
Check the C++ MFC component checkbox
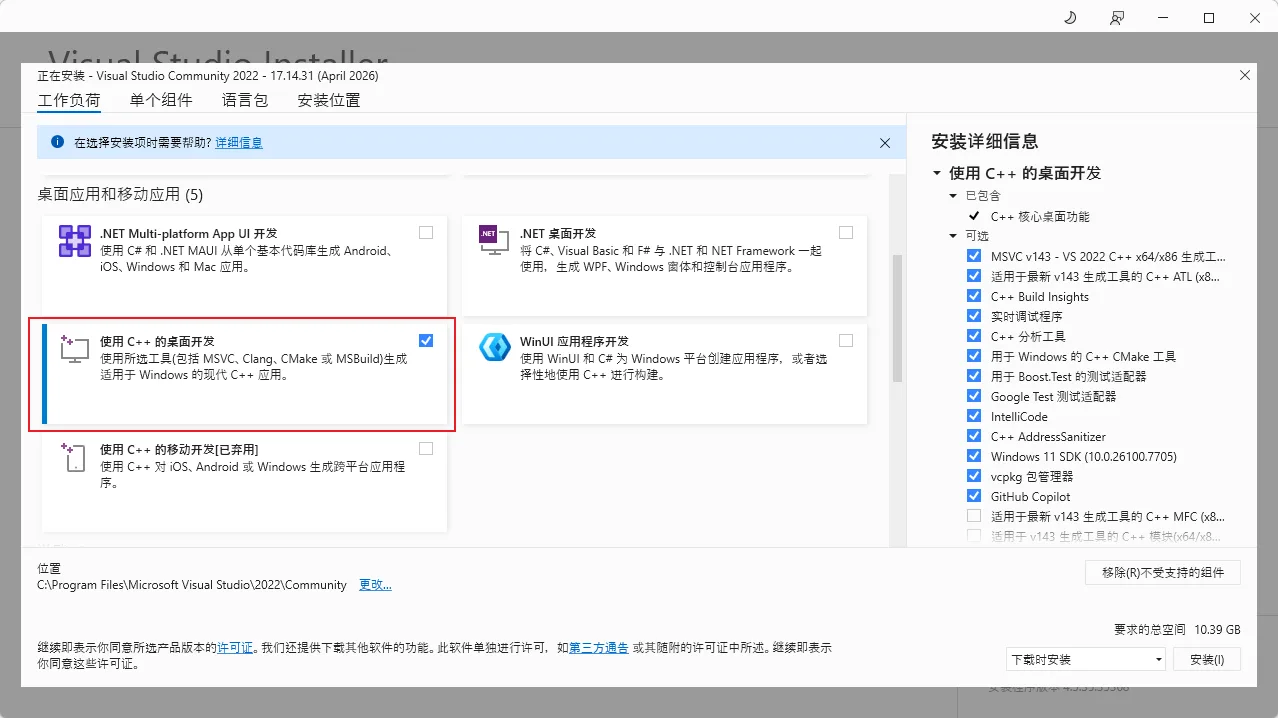pos(974,516)
